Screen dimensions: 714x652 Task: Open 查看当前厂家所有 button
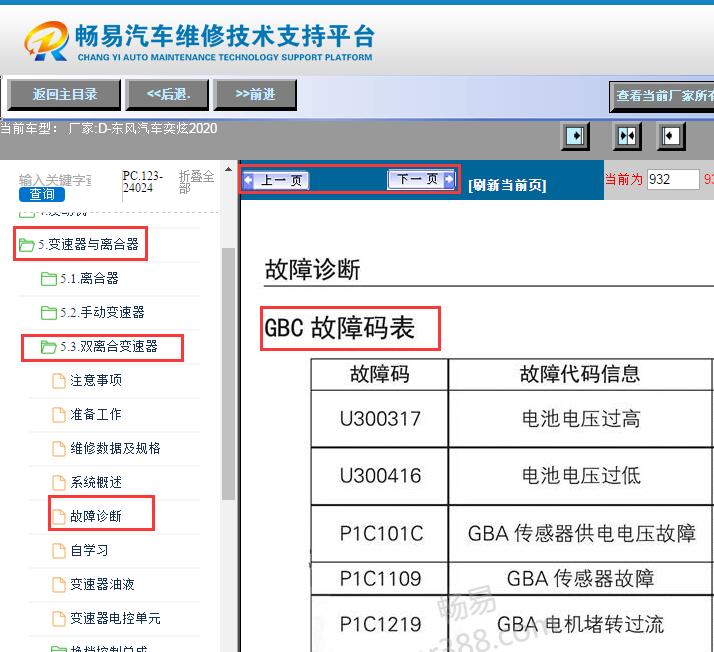pos(662,97)
